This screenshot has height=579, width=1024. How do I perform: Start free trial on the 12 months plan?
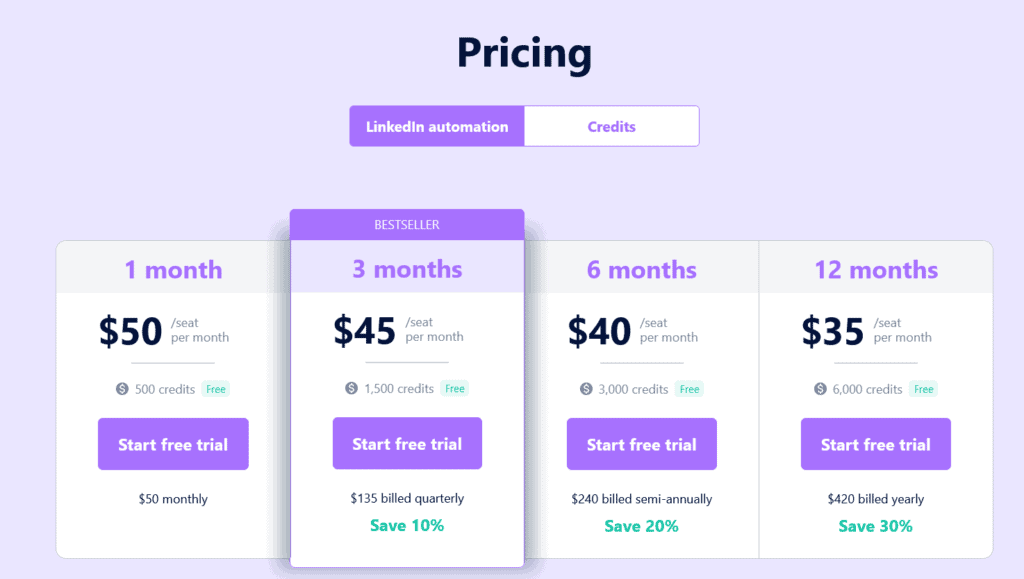(875, 443)
